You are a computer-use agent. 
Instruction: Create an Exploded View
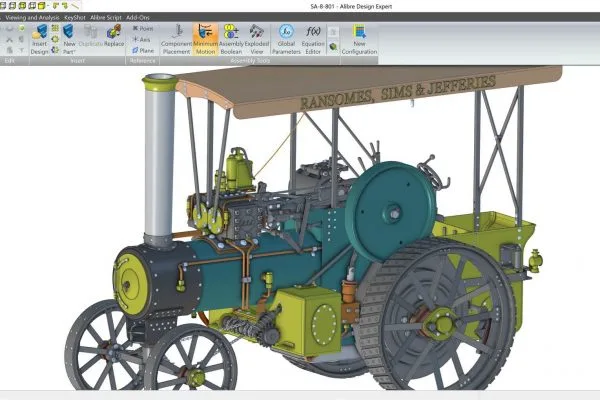(257, 39)
